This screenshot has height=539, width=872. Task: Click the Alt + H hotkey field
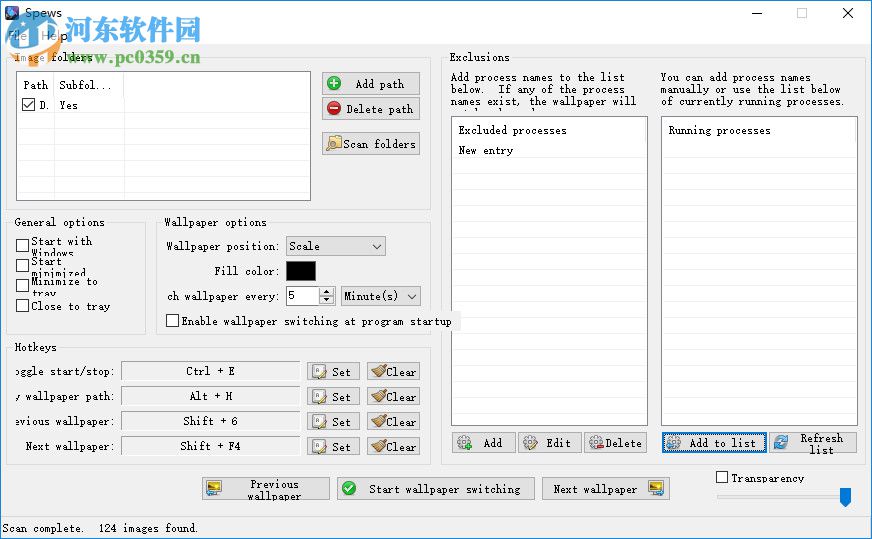210,396
